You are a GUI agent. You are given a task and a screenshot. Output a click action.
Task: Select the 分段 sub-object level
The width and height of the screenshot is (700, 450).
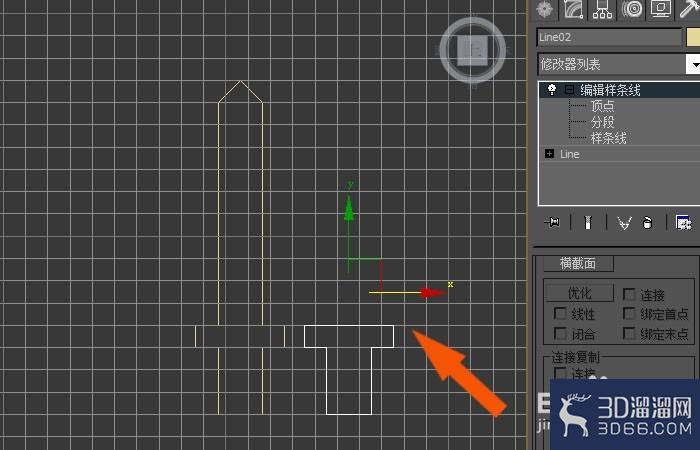(602, 122)
